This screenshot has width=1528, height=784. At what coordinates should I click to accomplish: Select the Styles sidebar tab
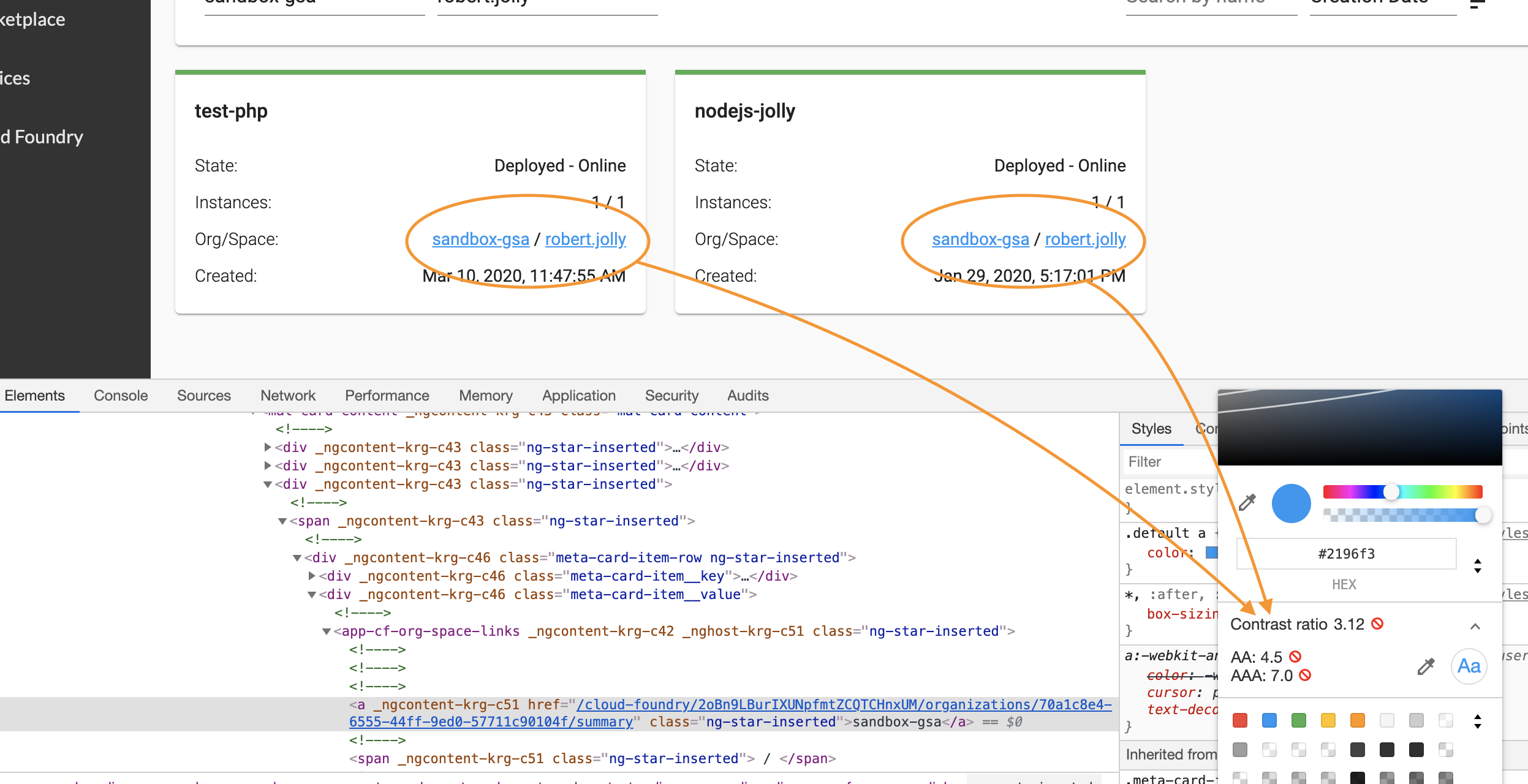[x=1151, y=429]
